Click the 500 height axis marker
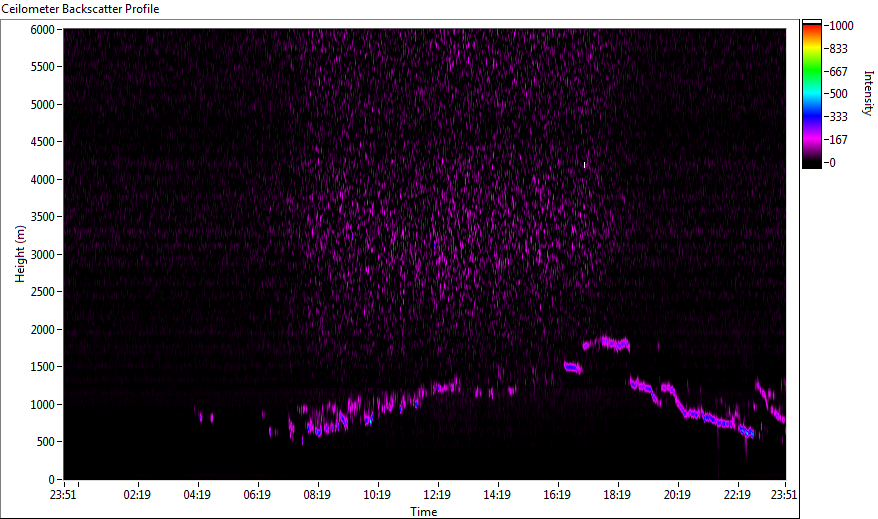878x519 pixels. [x=45, y=442]
